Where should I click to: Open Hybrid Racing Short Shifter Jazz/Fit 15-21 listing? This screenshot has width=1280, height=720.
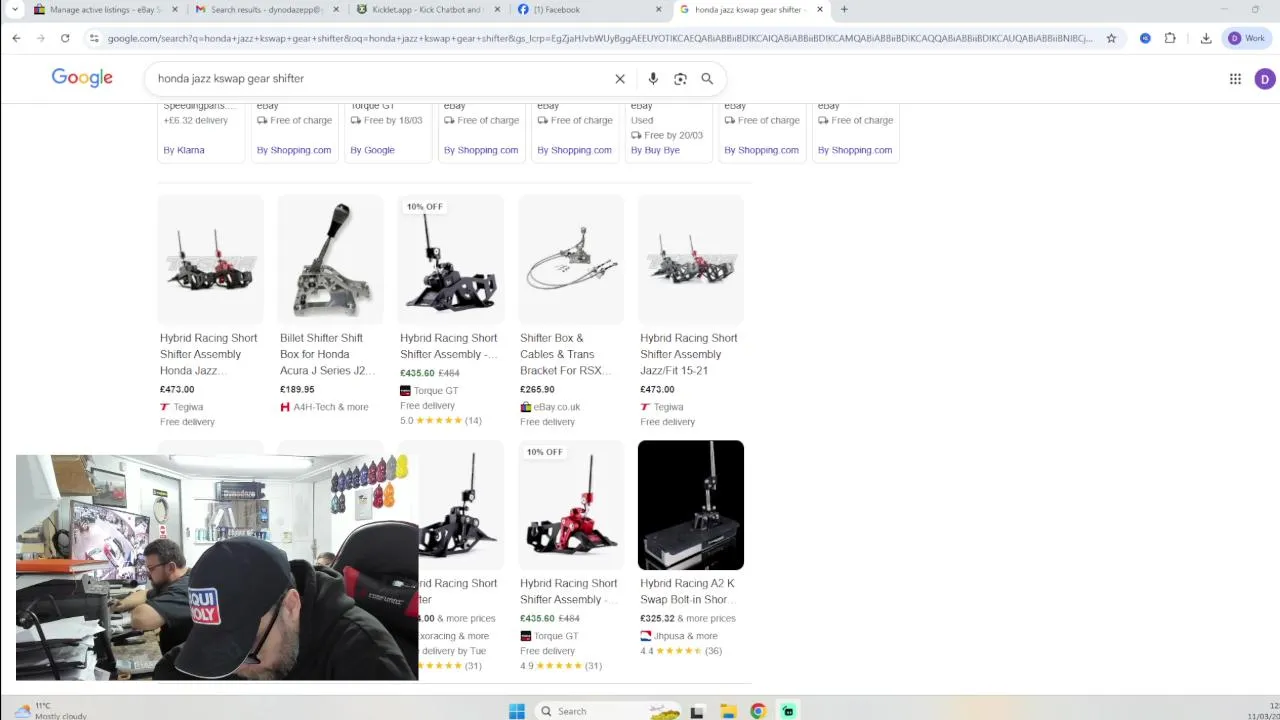pos(688,354)
